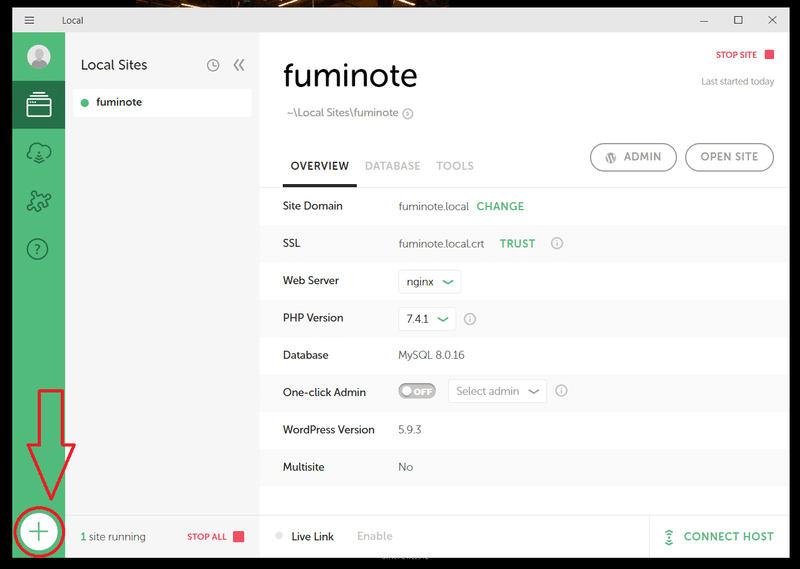Viewport: 800px width, 569px height.
Task: Enable Live Link
Action: pyautogui.click(x=374, y=536)
